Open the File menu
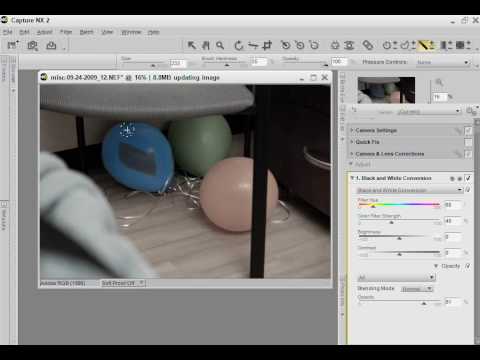Image resolution: width=480 pixels, height=360 pixels. [x=7, y=32]
